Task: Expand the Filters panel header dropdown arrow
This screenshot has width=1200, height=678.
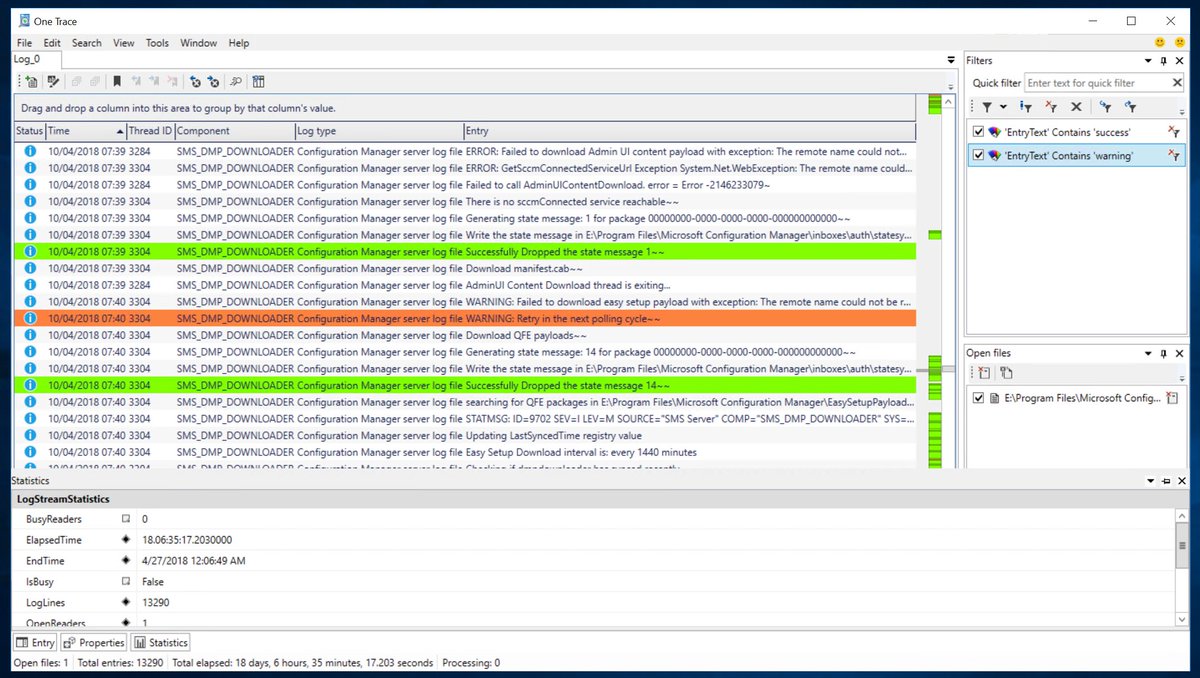Action: pyautogui.click(x=1149, y=60)
